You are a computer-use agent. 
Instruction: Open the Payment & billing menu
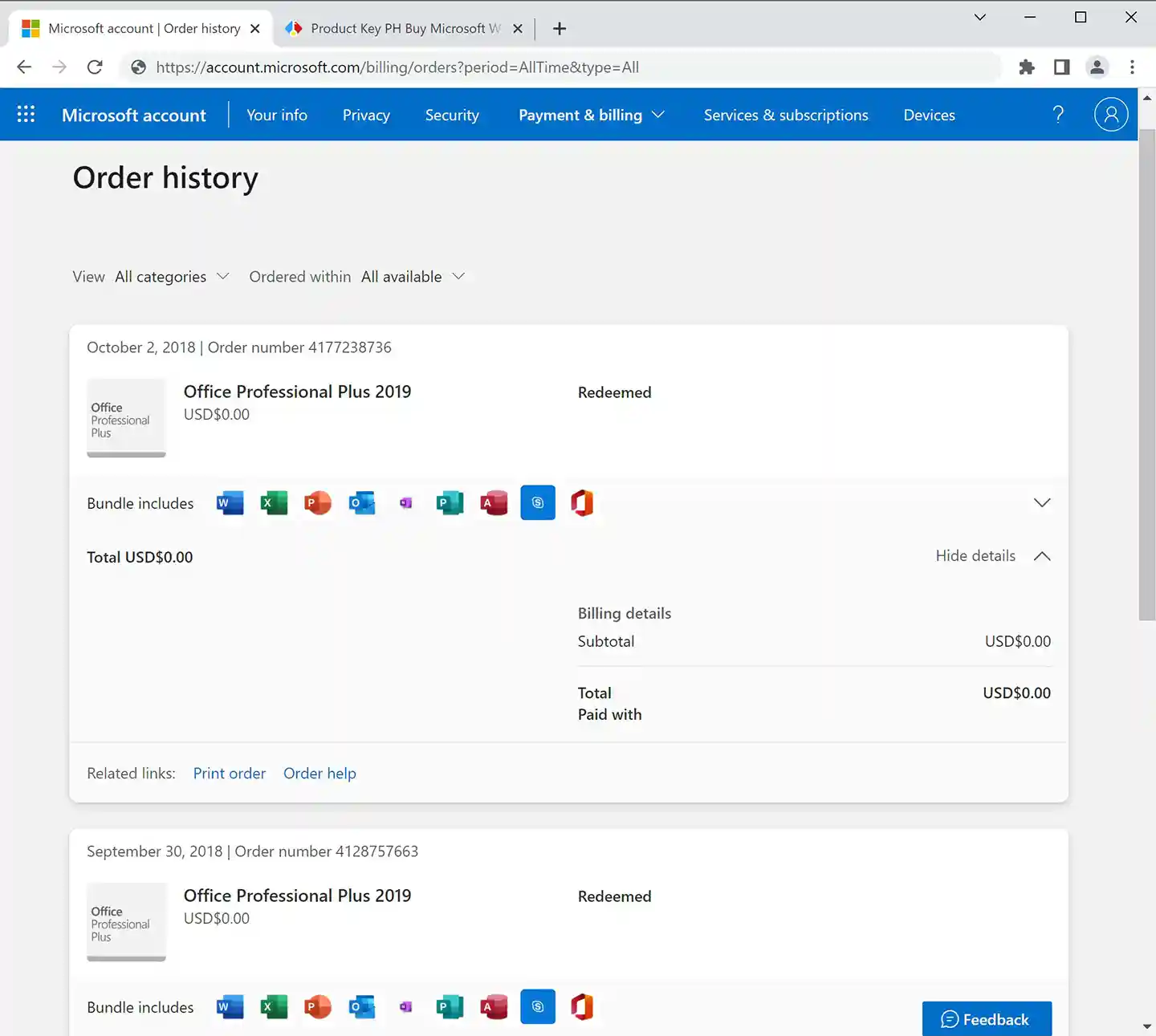(x=591, y=115)
